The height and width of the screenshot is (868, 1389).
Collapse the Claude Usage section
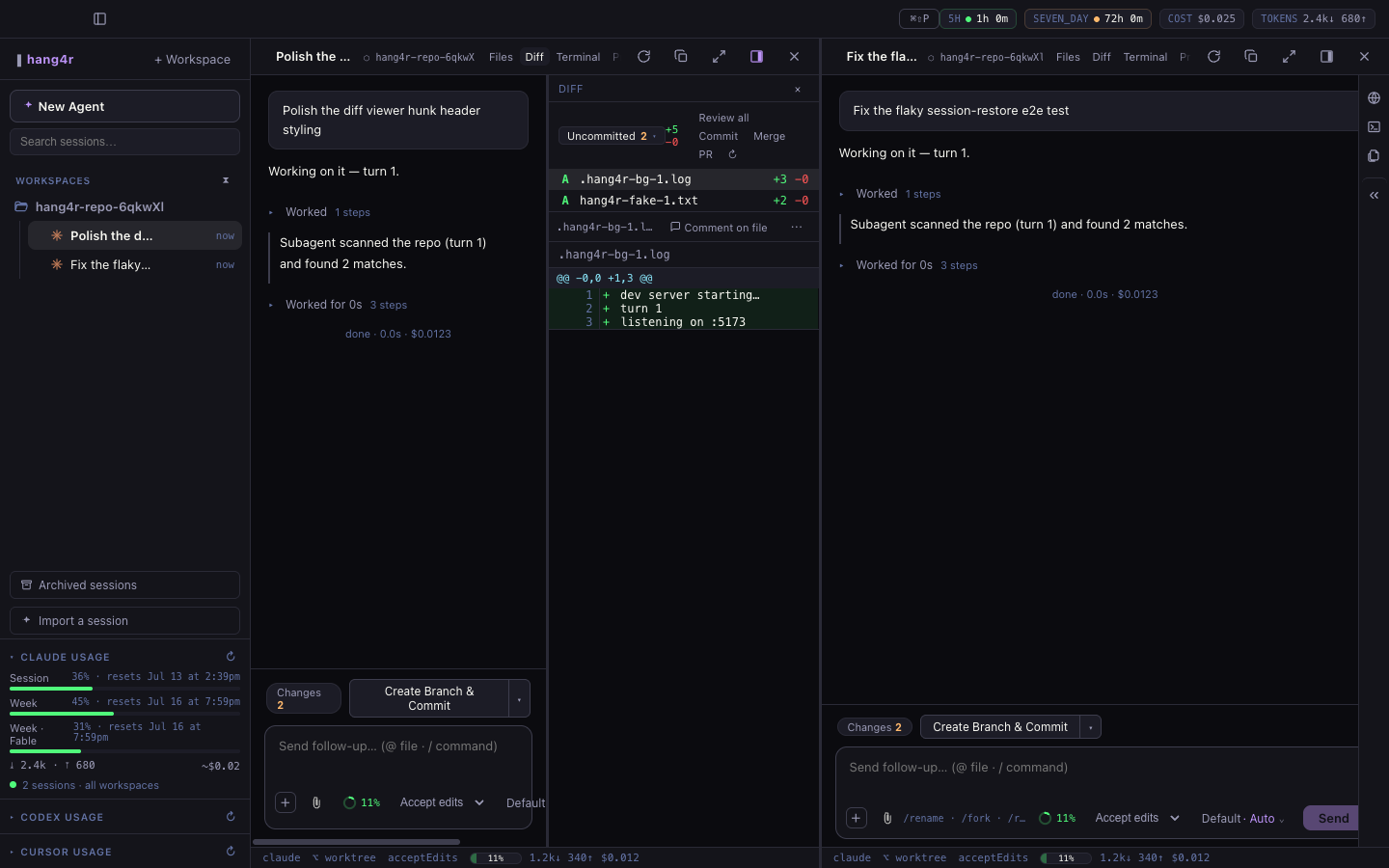65,658
